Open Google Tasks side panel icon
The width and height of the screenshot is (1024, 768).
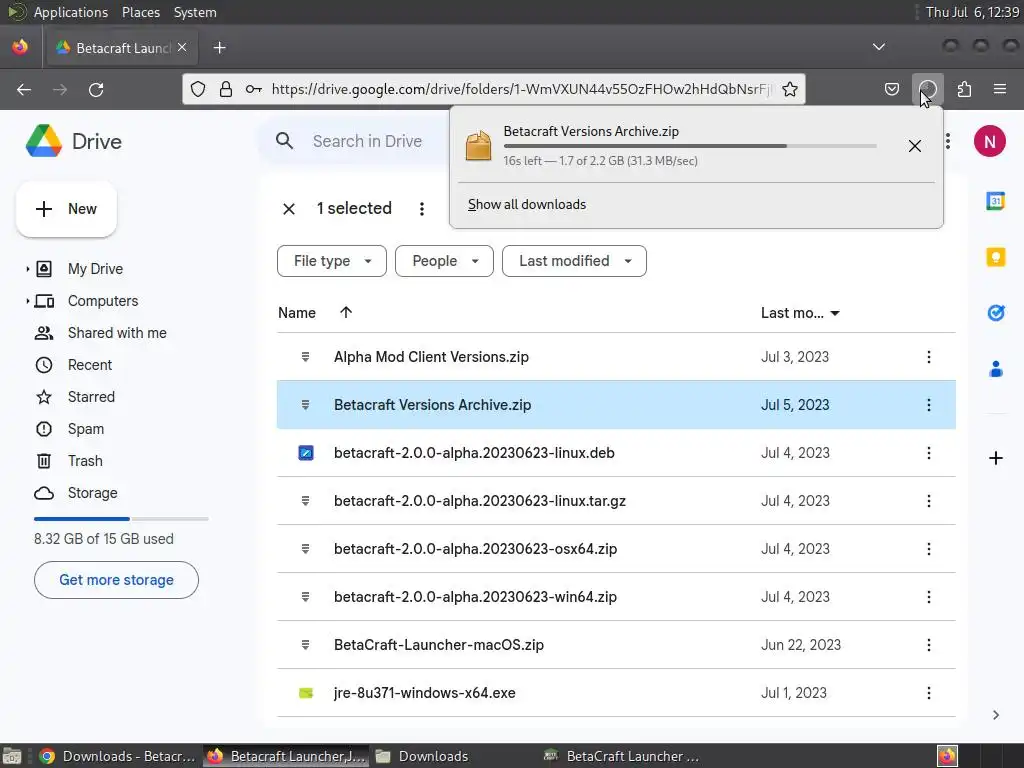995,313
